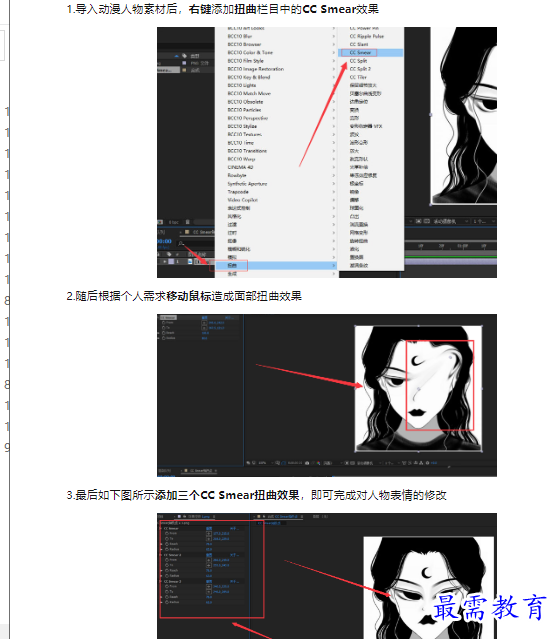
Task: Open BCC10 Particles menu entry
Action: (244, 110)
